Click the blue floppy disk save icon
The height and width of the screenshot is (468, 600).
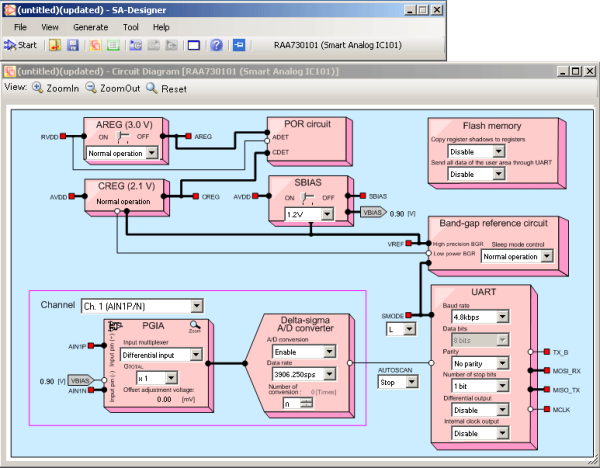73,45
